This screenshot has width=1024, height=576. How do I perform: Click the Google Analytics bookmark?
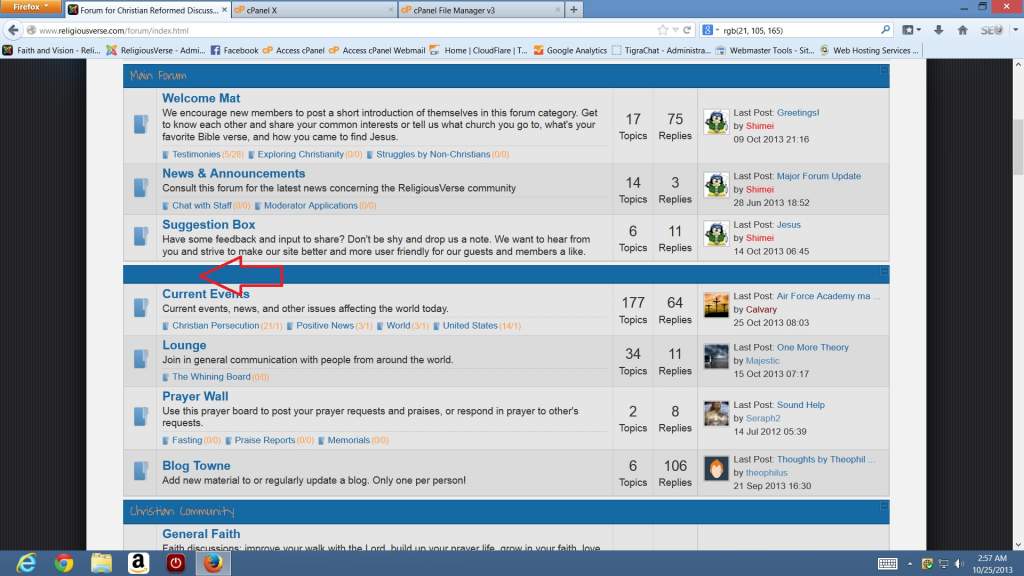pyautogui.click(x=570, y=50)
